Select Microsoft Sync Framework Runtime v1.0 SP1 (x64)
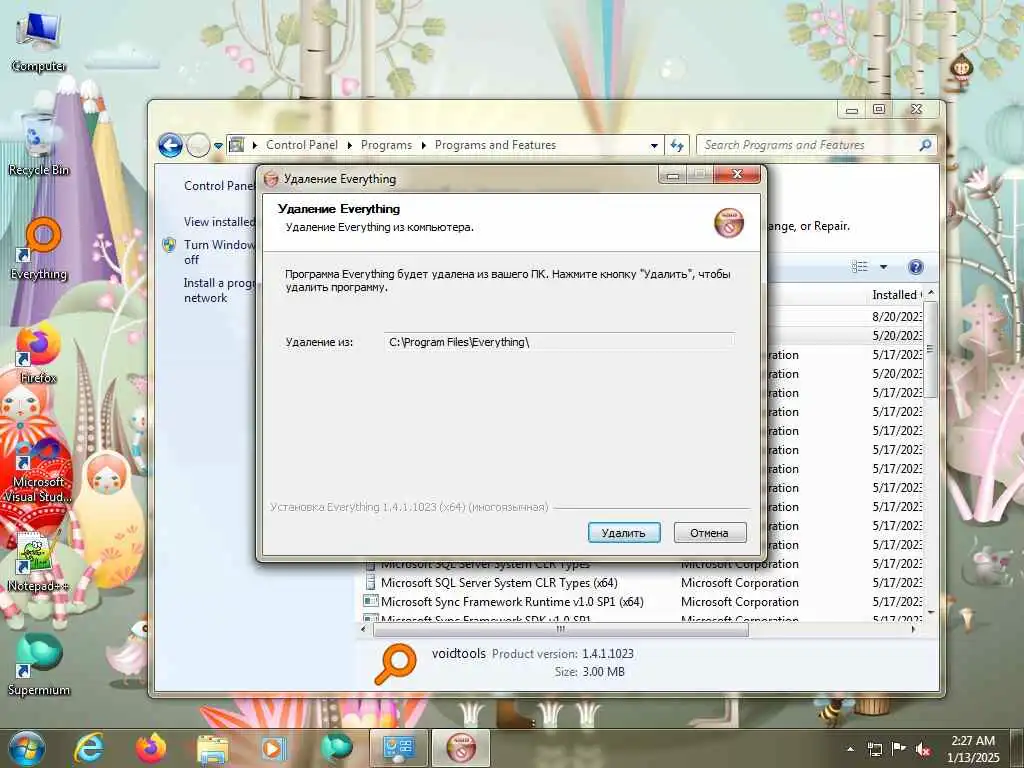 point(512,601)
